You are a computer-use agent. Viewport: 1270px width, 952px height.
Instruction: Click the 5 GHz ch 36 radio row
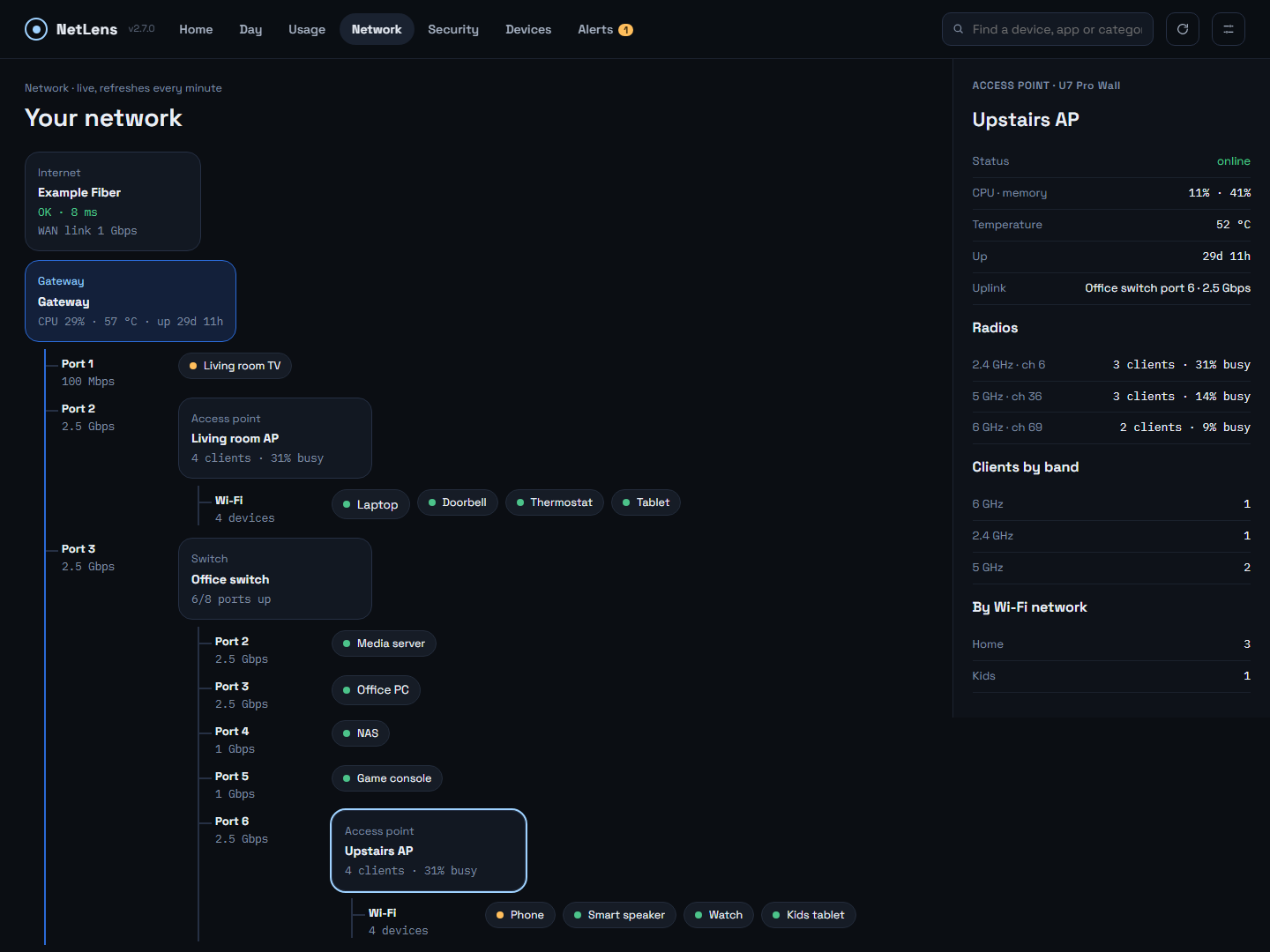1111,397
